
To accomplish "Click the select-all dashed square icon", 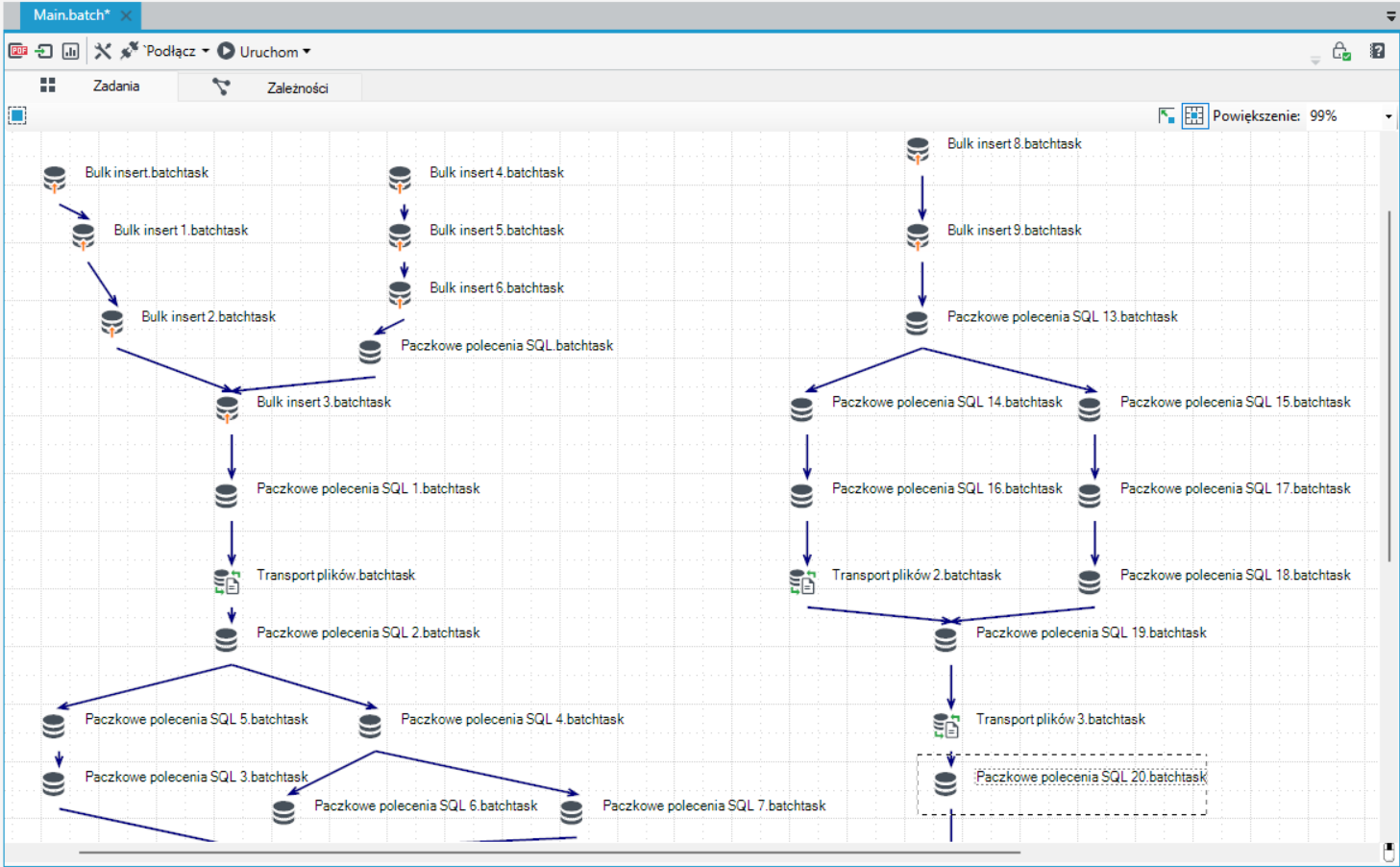I will pos(17,115).
